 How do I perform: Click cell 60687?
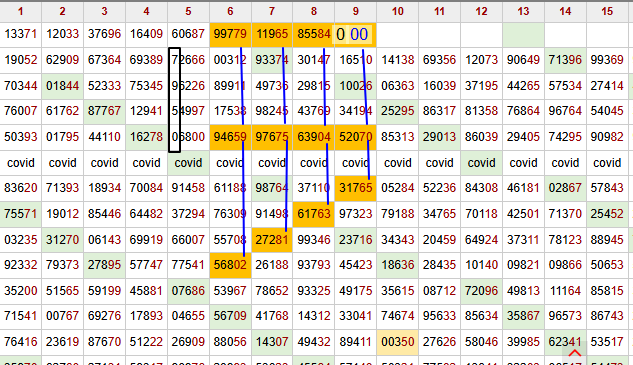click(188, 34)
